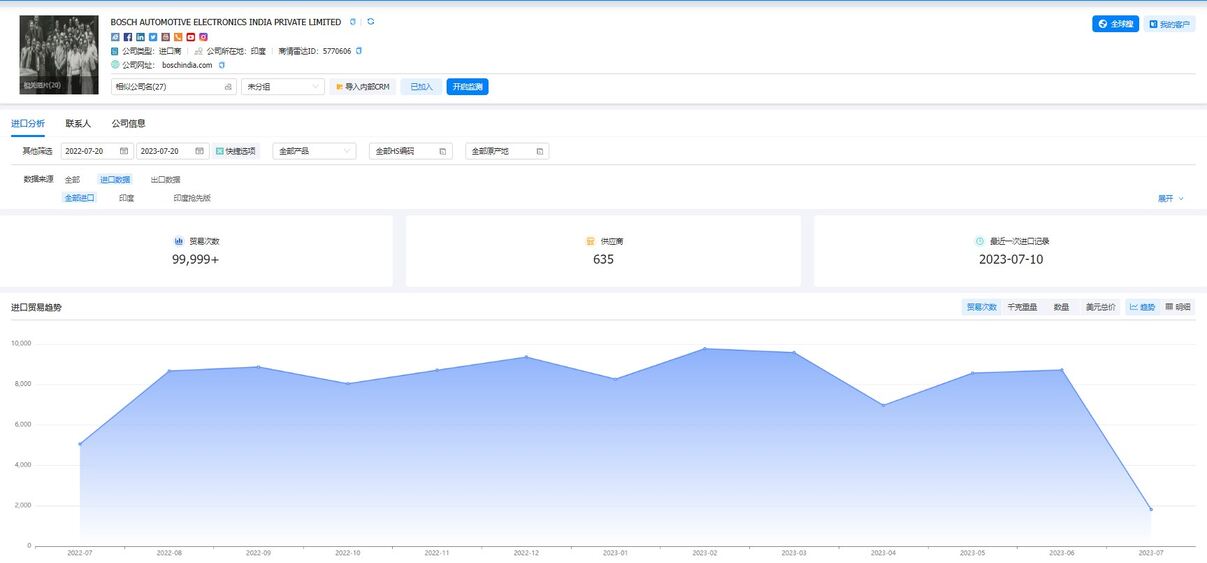Click the 我的客户 my customers button

click(x=1170, y=23)
